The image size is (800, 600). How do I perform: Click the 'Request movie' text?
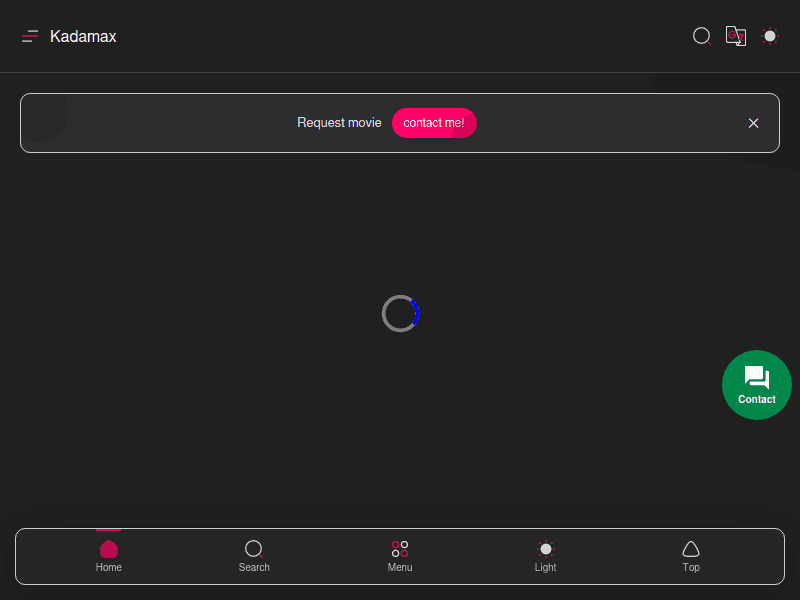(339, 123)
